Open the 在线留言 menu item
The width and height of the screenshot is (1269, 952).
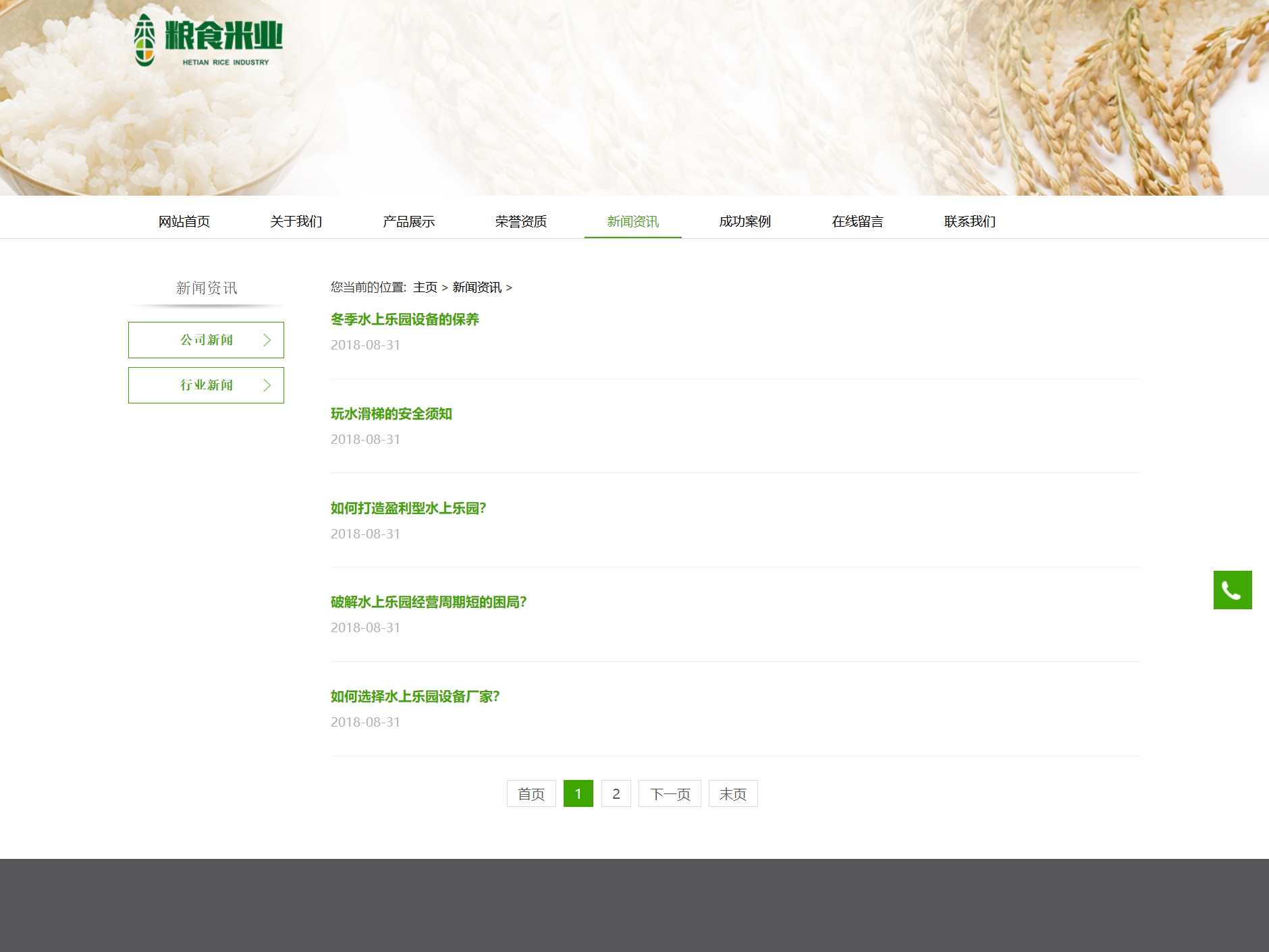(857, 221)
